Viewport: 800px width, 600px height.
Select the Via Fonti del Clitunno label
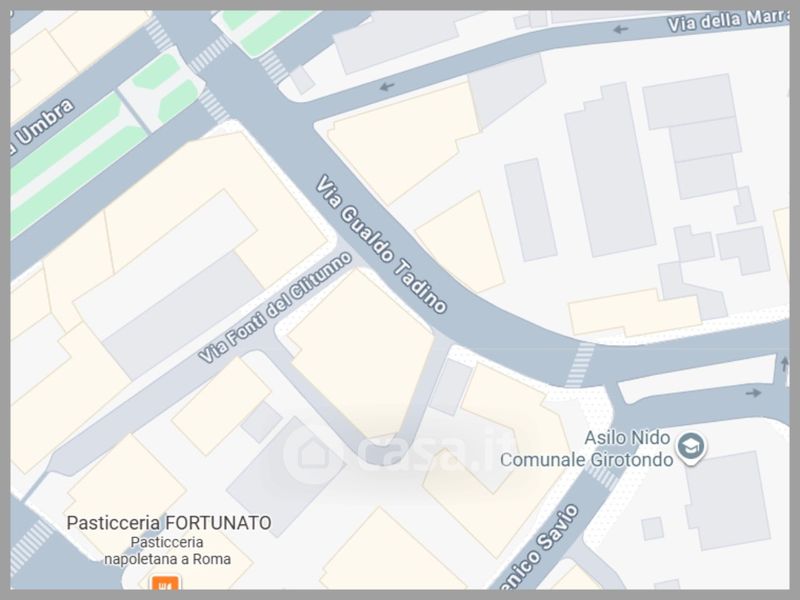point(275,307)
